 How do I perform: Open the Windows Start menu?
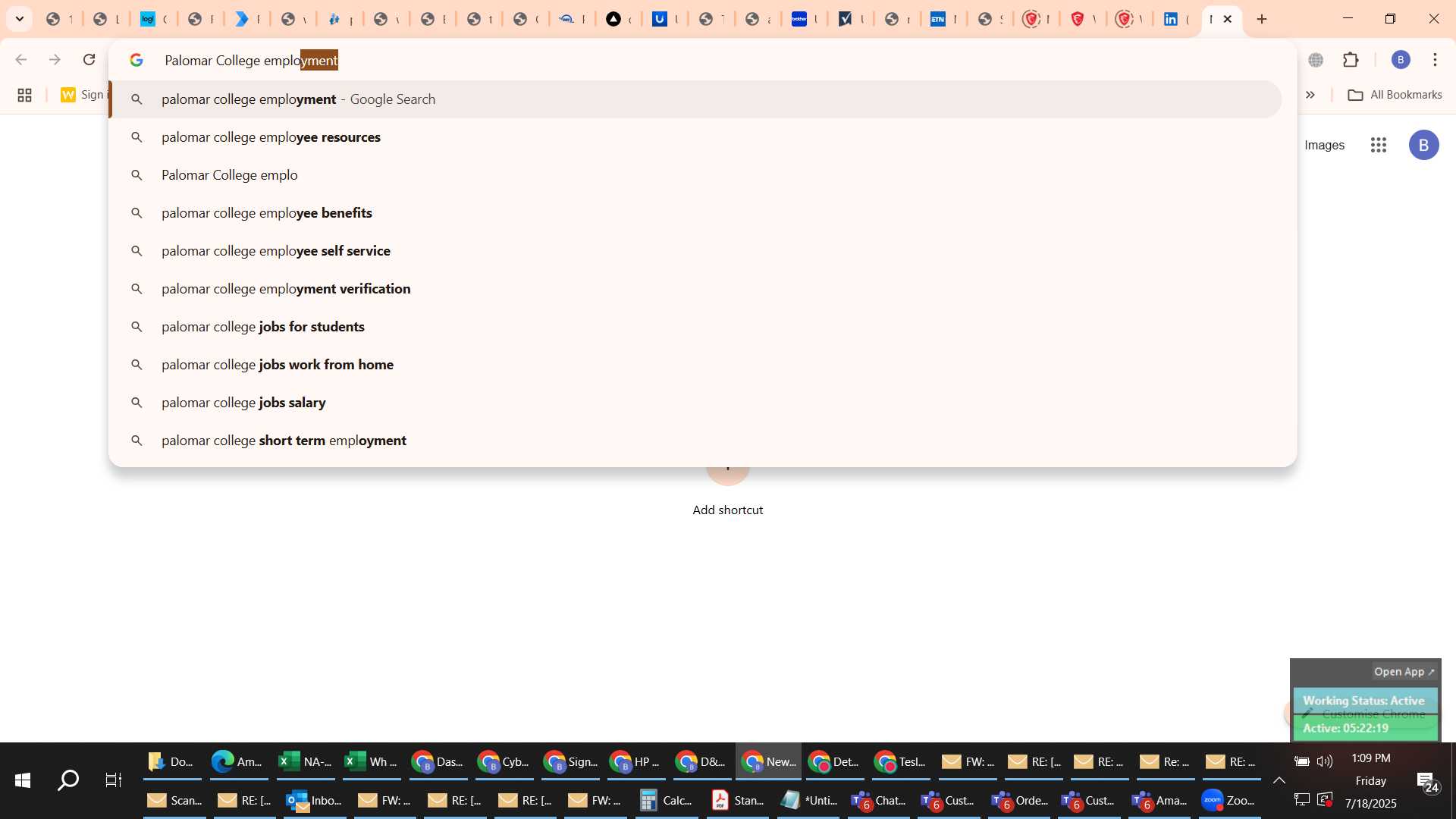click(x=23, y=780)
